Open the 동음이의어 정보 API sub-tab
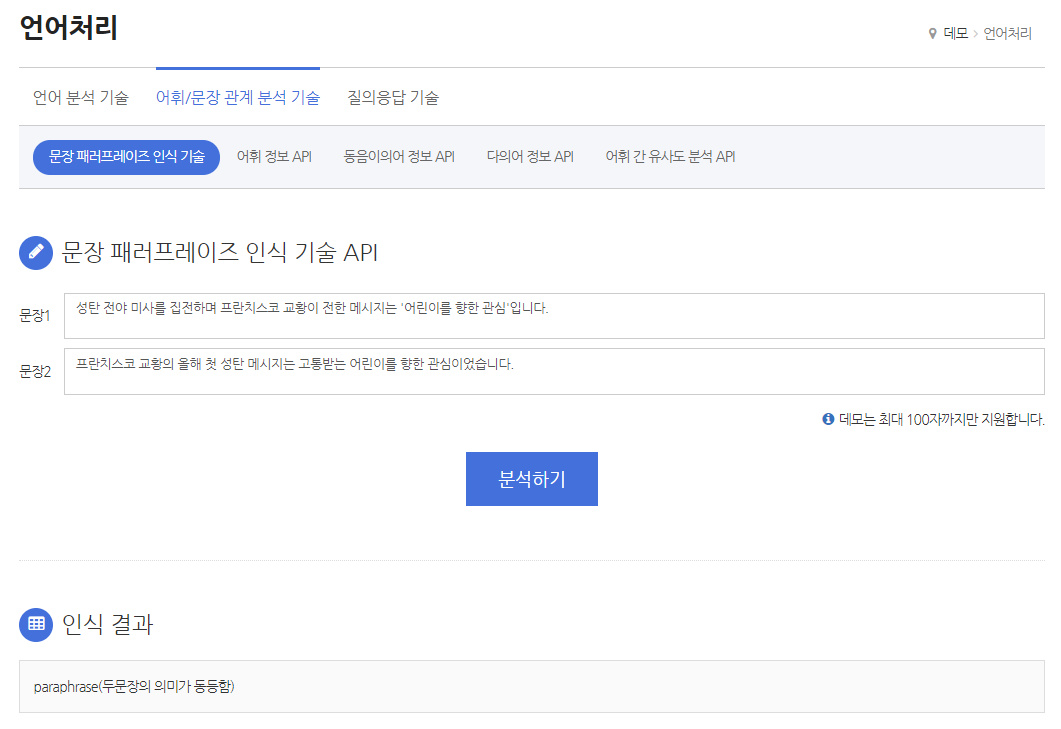Screen dimensions: 1061x729 click(399, 157)
